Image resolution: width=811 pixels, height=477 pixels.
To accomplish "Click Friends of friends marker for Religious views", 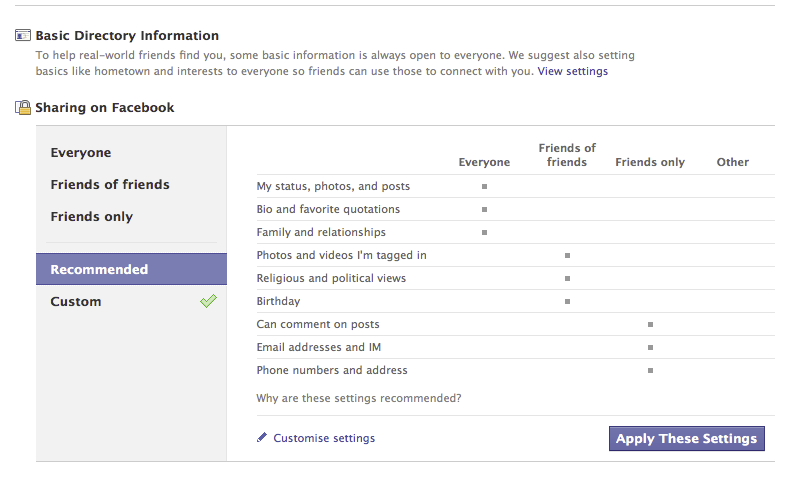I will tap(567, 278).
